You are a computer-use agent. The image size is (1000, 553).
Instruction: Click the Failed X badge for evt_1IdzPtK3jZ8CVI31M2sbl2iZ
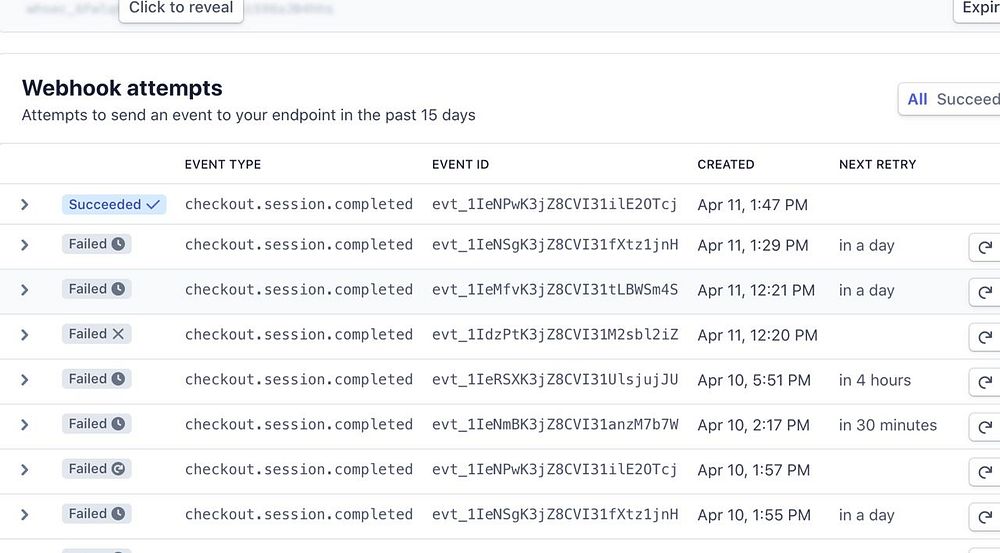(x=96, y=334)
